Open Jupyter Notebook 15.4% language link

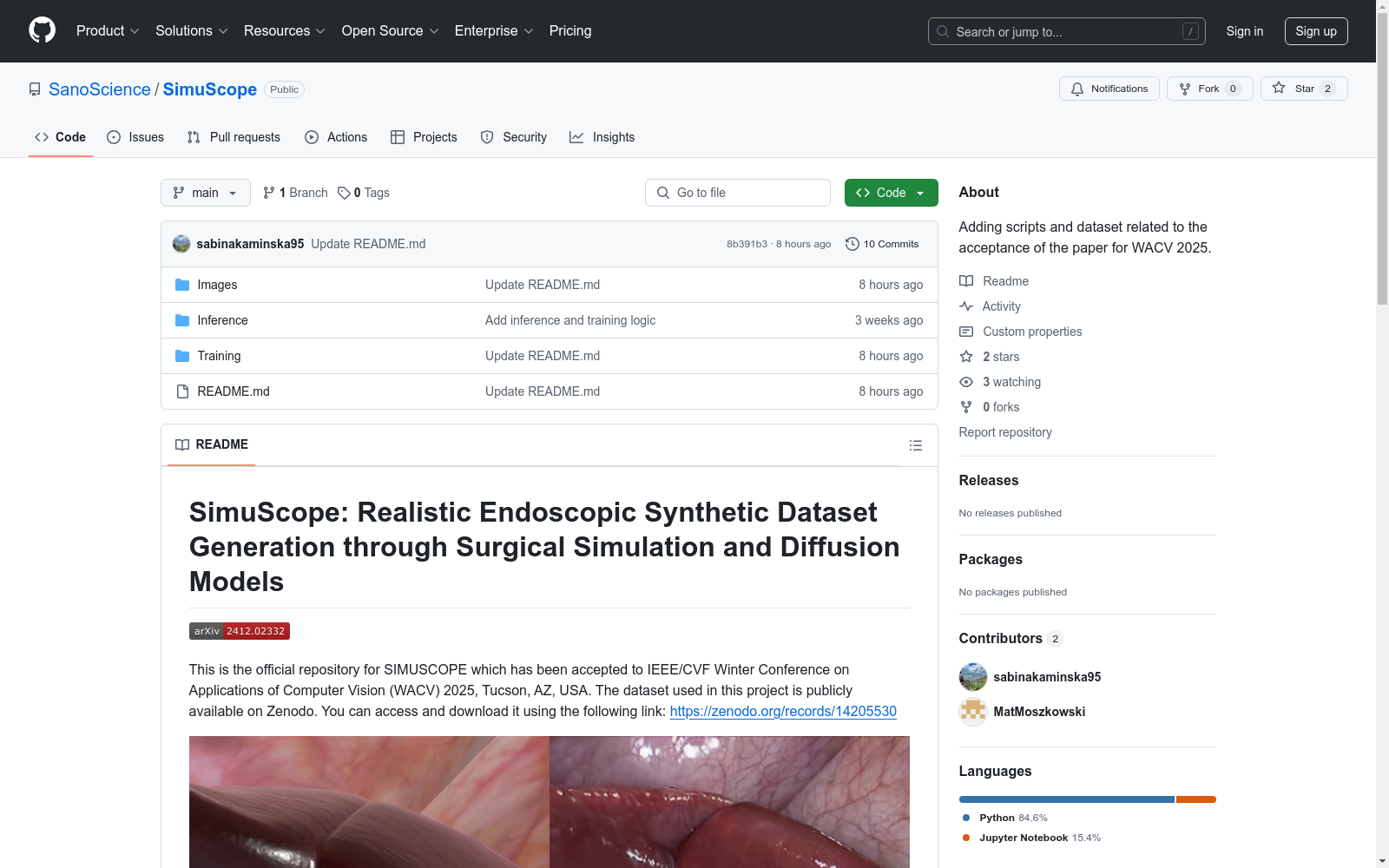1031,838
